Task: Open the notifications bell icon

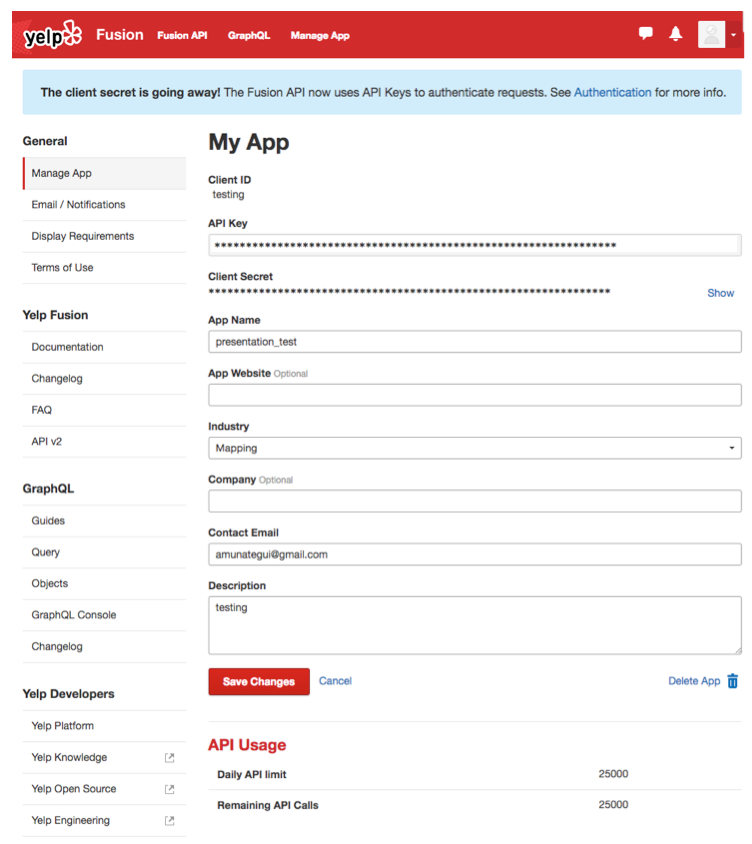Action: pos(676,34)
